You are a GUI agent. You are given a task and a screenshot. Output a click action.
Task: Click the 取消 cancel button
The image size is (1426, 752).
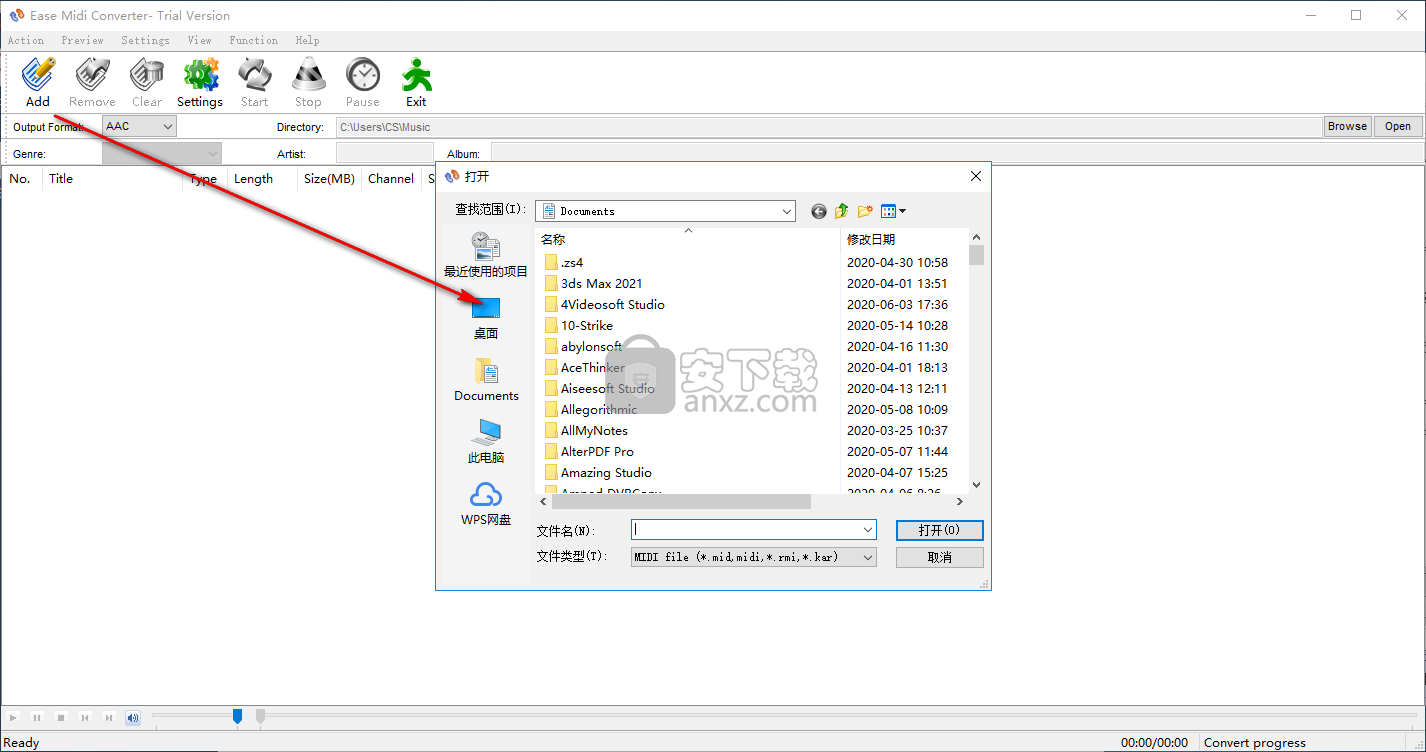pos(939,557)
